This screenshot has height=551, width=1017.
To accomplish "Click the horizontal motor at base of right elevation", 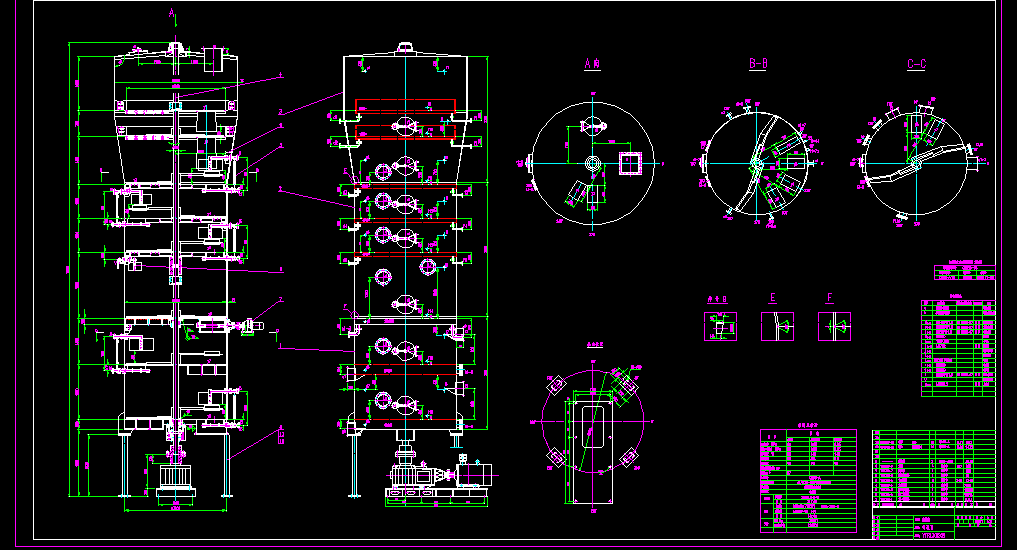I will pos(474,473).
